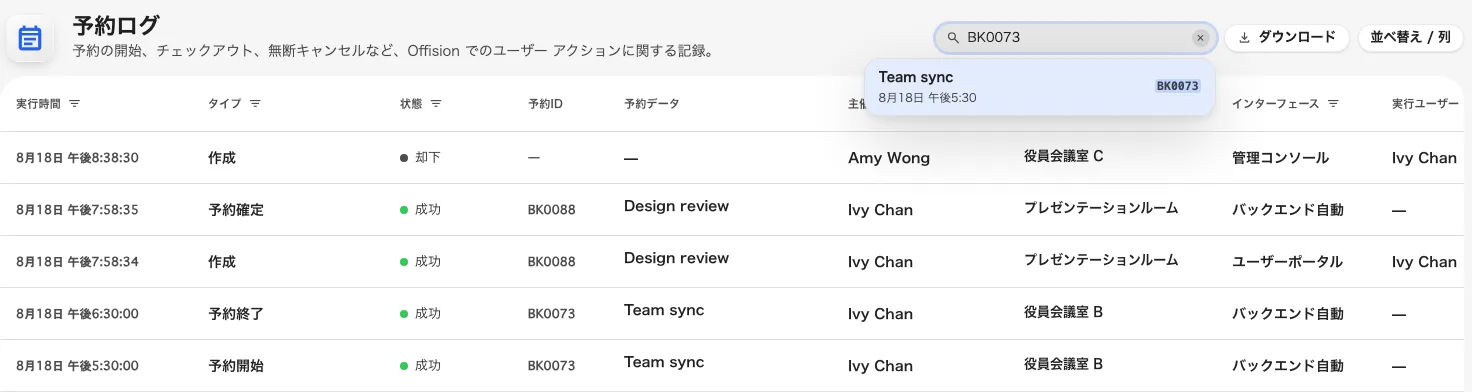Clear the BK0073 search field
Image resolution: width=1472 pixels, height=392 pixels.
coord(1200,38)
